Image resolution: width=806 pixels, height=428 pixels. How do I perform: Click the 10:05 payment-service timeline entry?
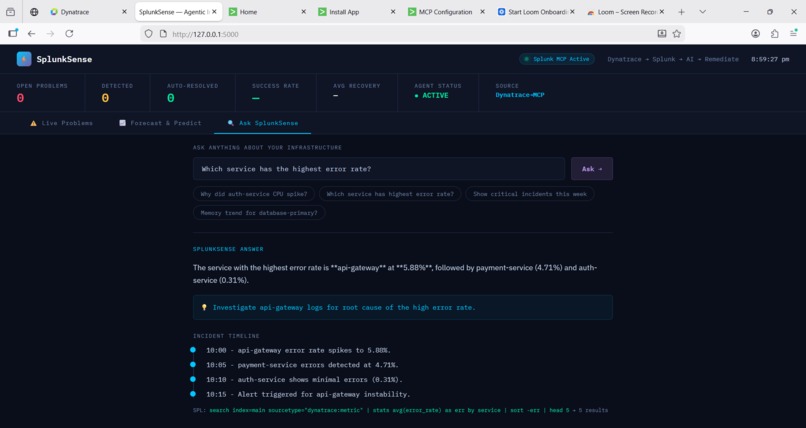coord(302,365)
